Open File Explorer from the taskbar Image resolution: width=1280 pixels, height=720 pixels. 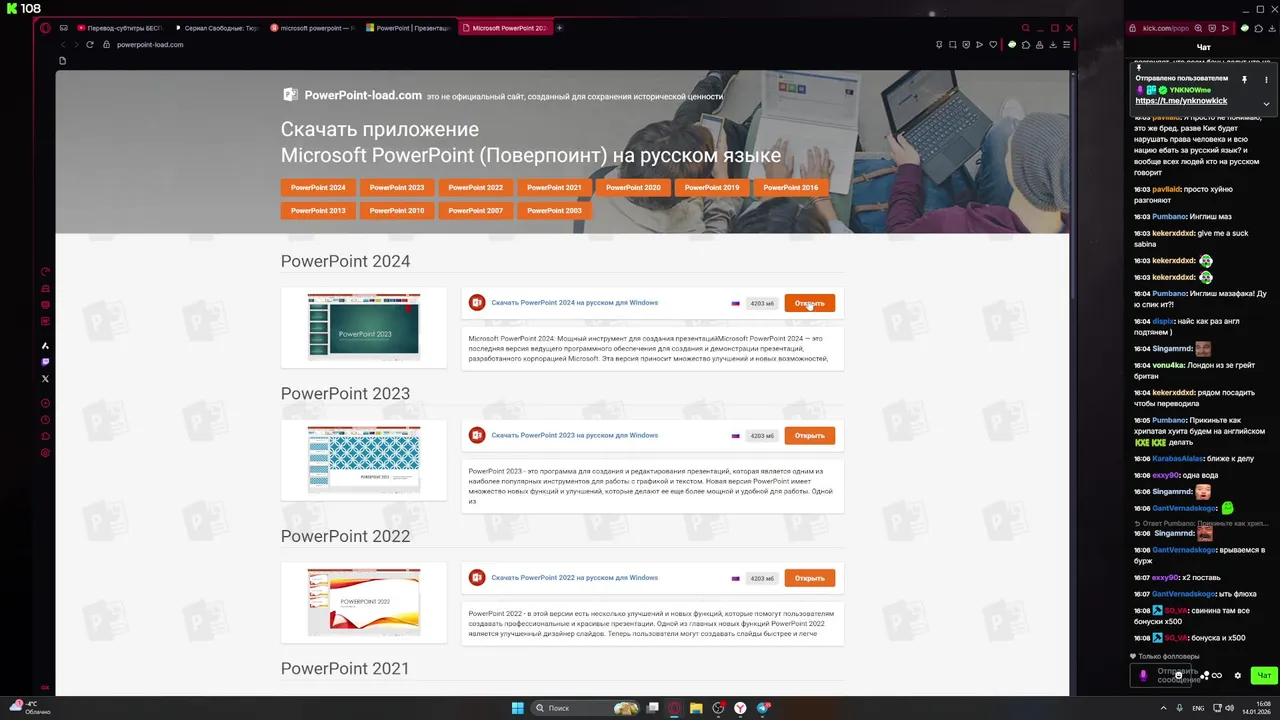click(x=696, y=708)
